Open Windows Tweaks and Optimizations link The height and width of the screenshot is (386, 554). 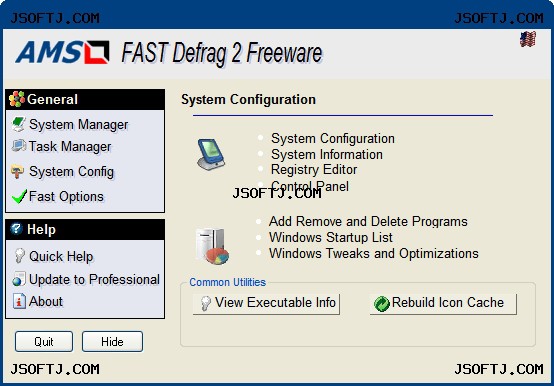pos(374,253)
